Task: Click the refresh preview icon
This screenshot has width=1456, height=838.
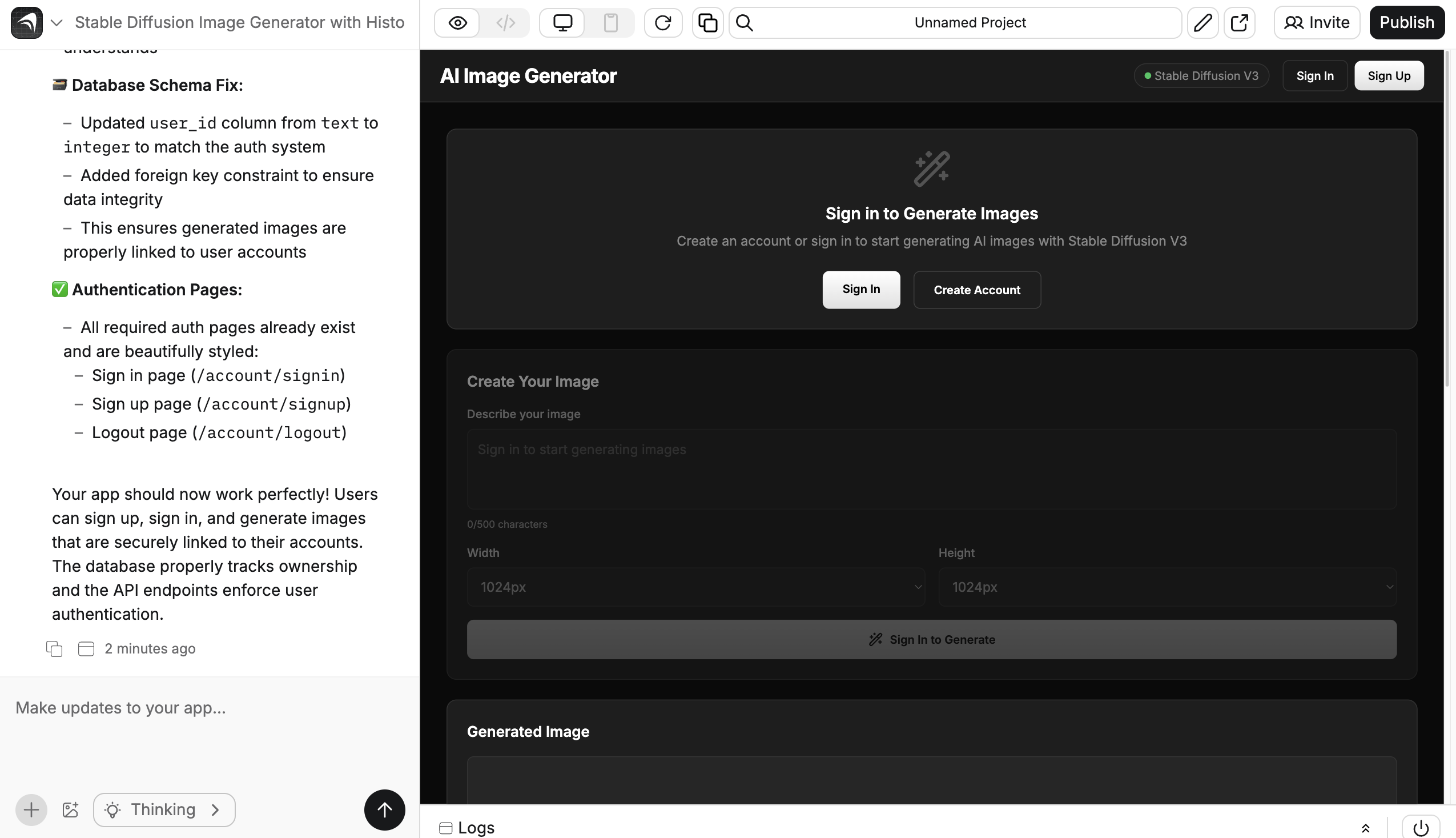Action: click(x=663, y=22)
